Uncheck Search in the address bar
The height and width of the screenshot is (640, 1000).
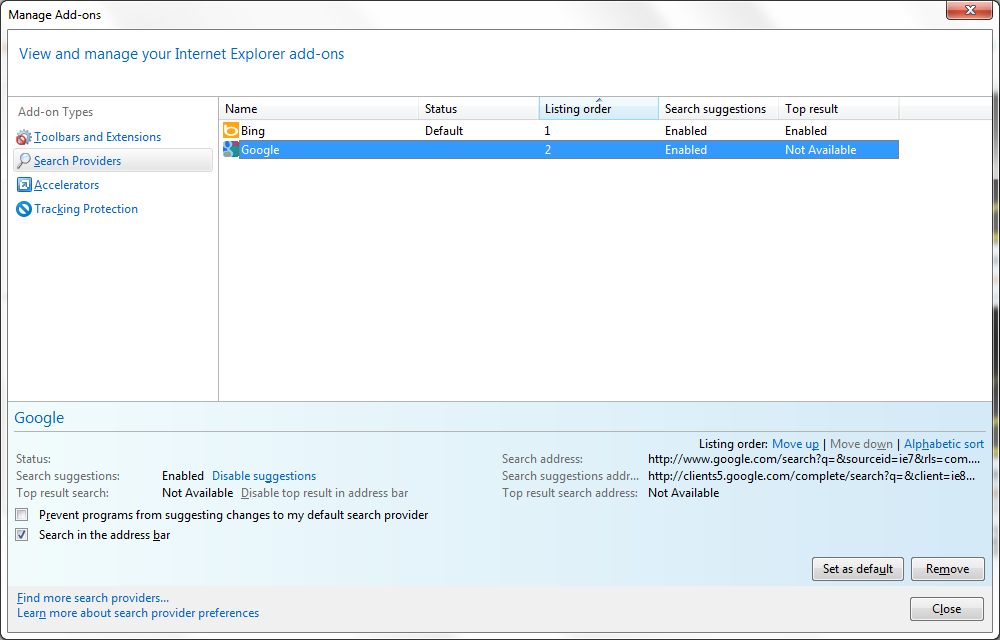(x=22, y=535)
